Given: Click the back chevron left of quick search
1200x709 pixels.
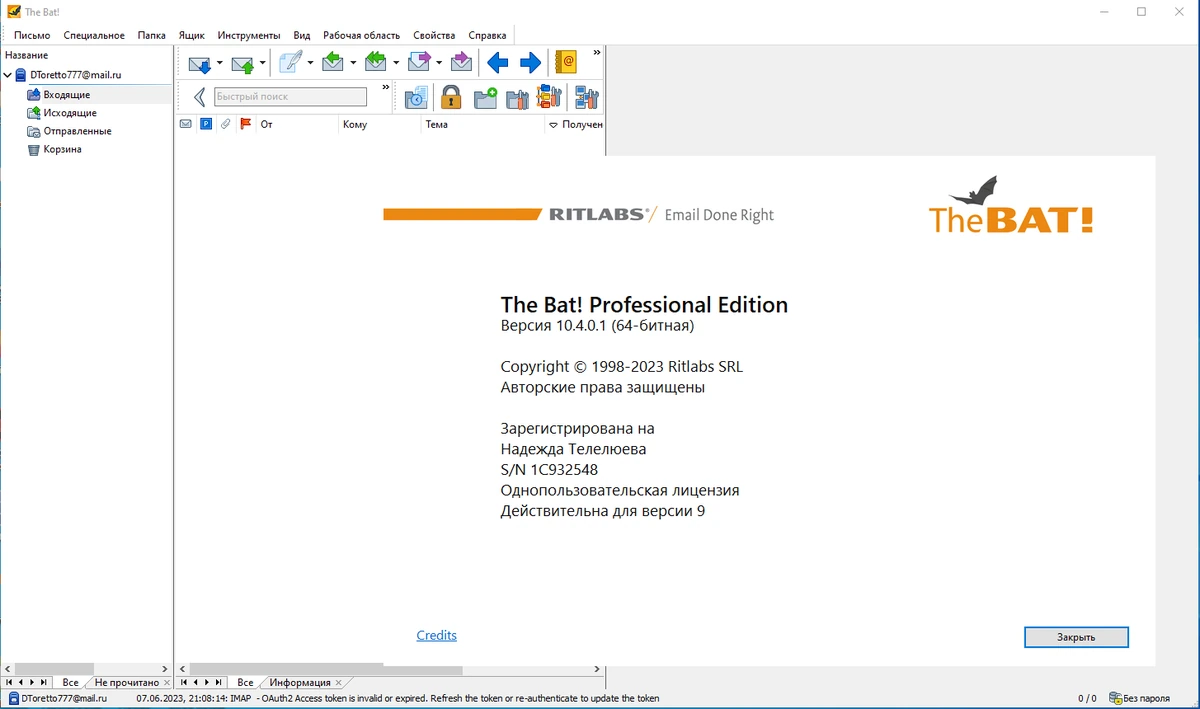Looking at the screenshot, I should 199,97.
